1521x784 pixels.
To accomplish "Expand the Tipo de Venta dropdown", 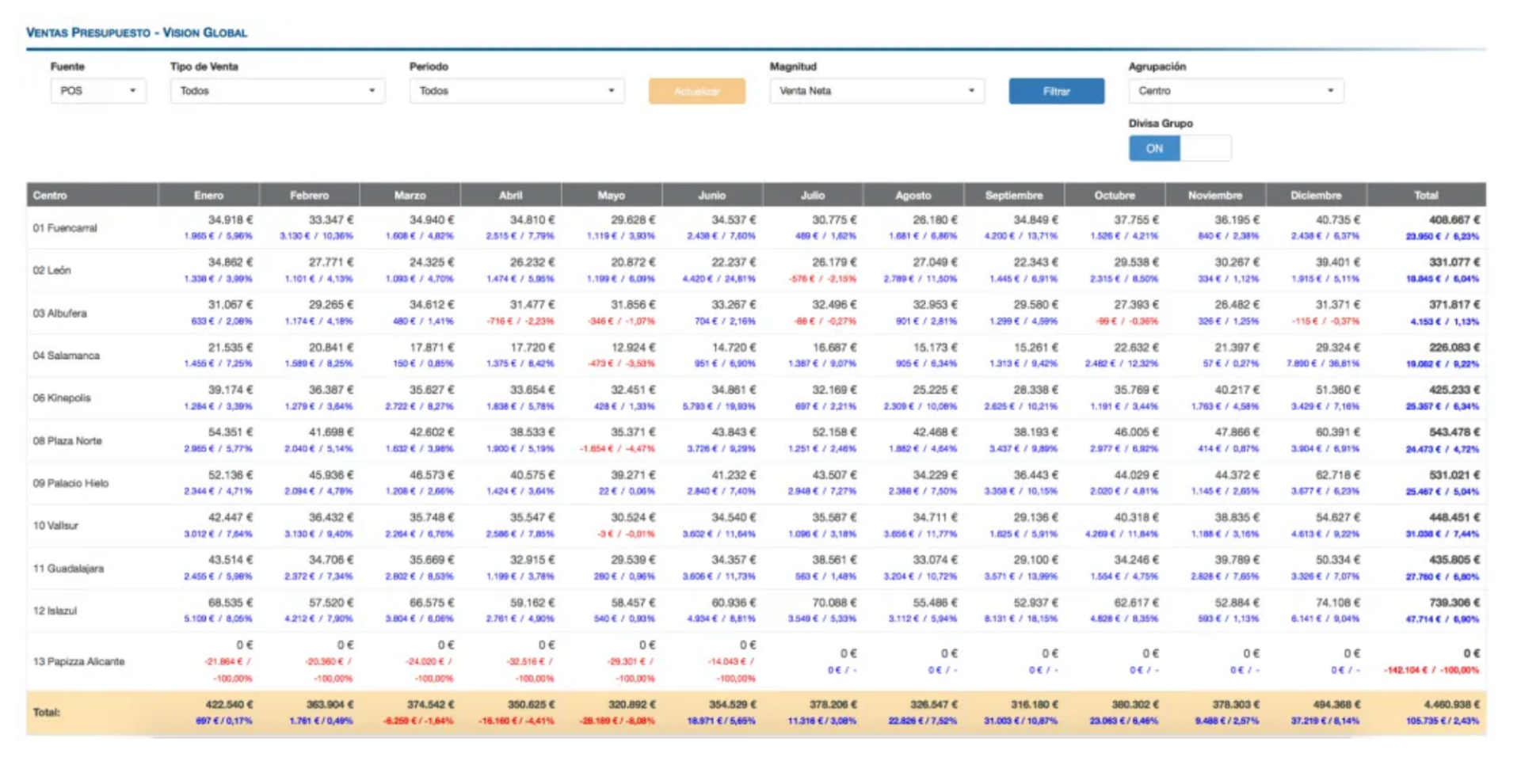I will coord(277,91).
